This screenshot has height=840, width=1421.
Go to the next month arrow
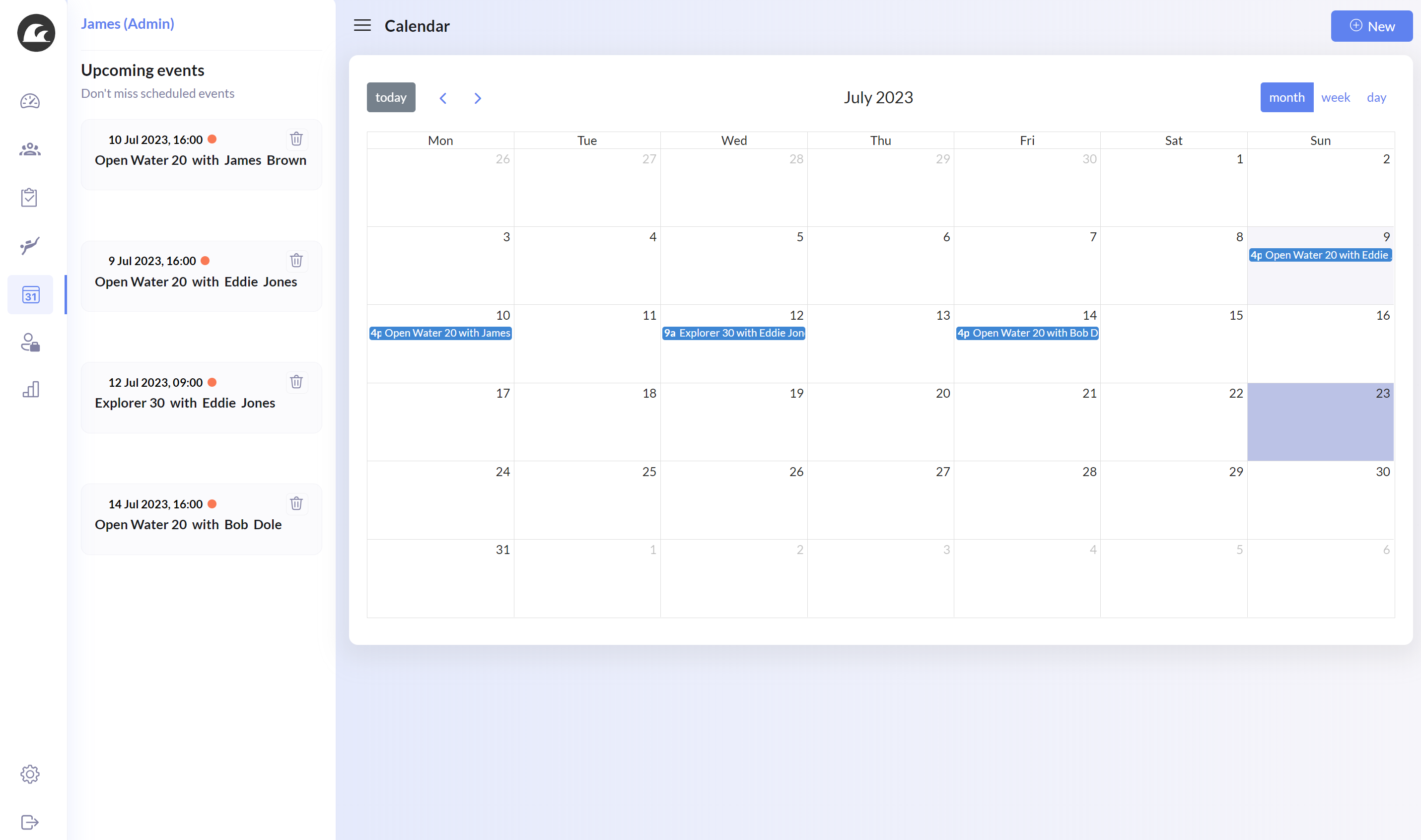(478, 98)
